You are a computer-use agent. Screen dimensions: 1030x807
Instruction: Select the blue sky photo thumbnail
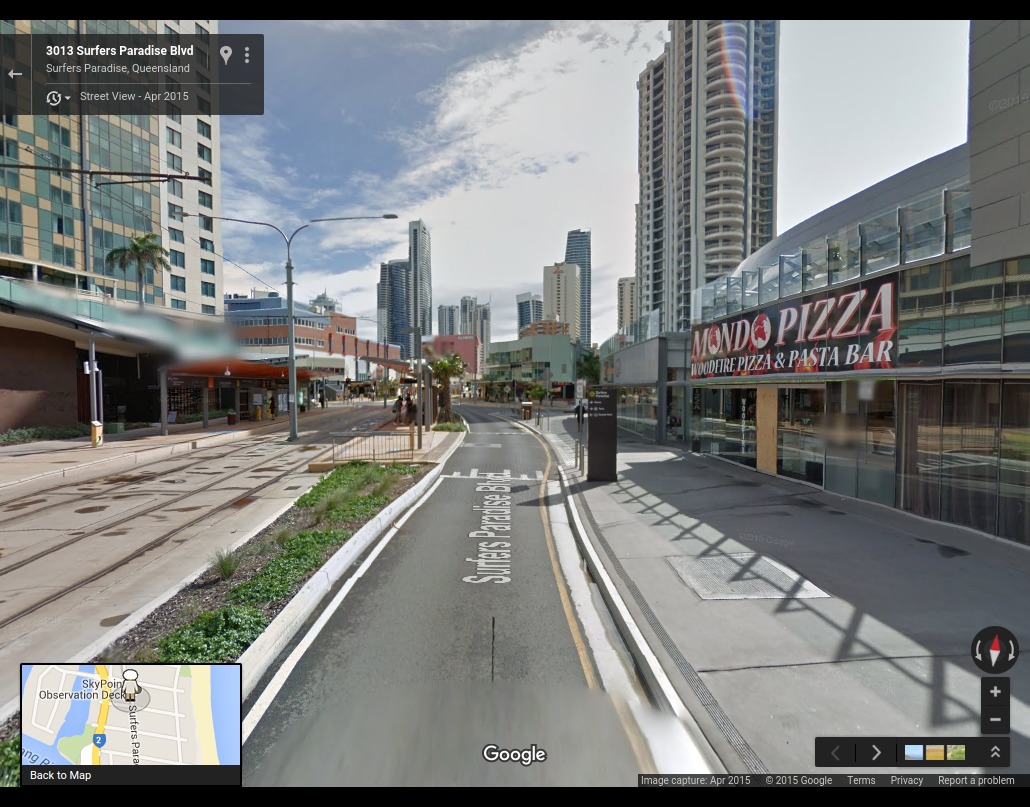[x=914, y=752]
